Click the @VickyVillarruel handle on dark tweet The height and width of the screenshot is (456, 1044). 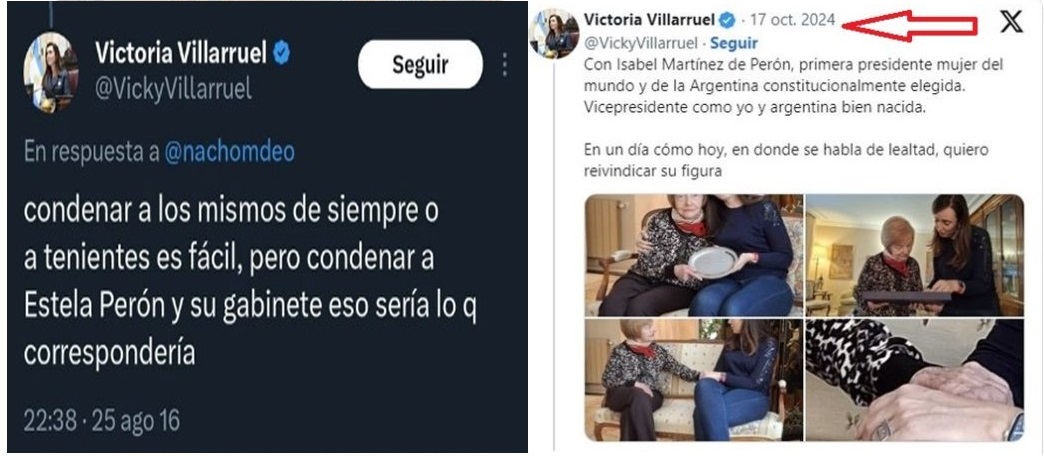click(173, 89)
